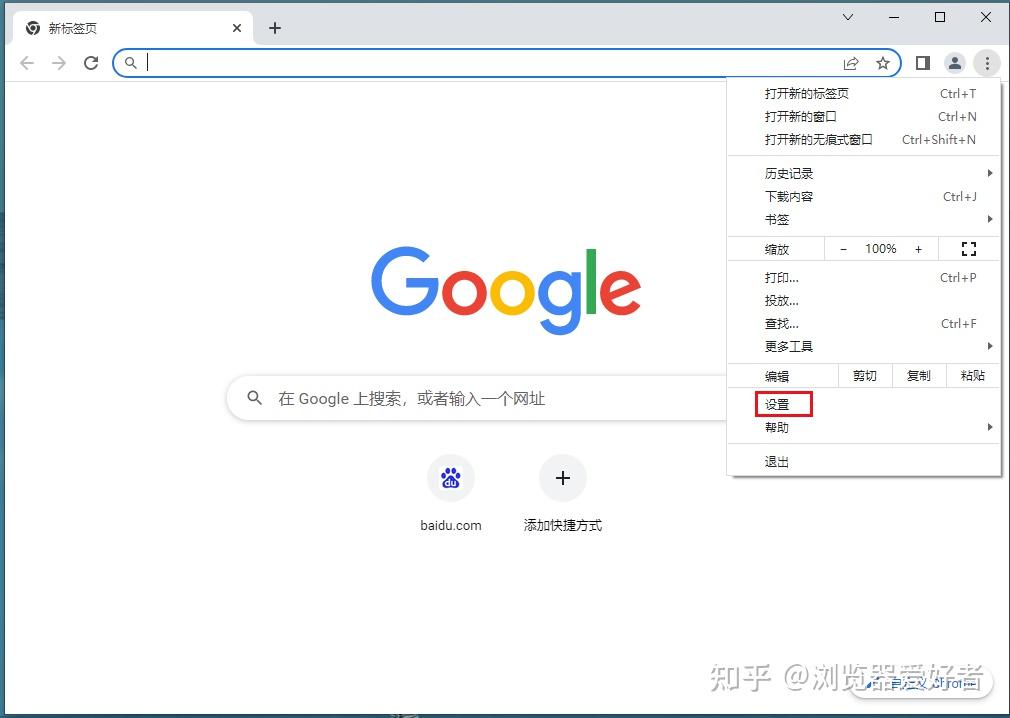Screen dimensions: 1010x718
Task: Increase zoom with the plus control
Action: point(918,248)
